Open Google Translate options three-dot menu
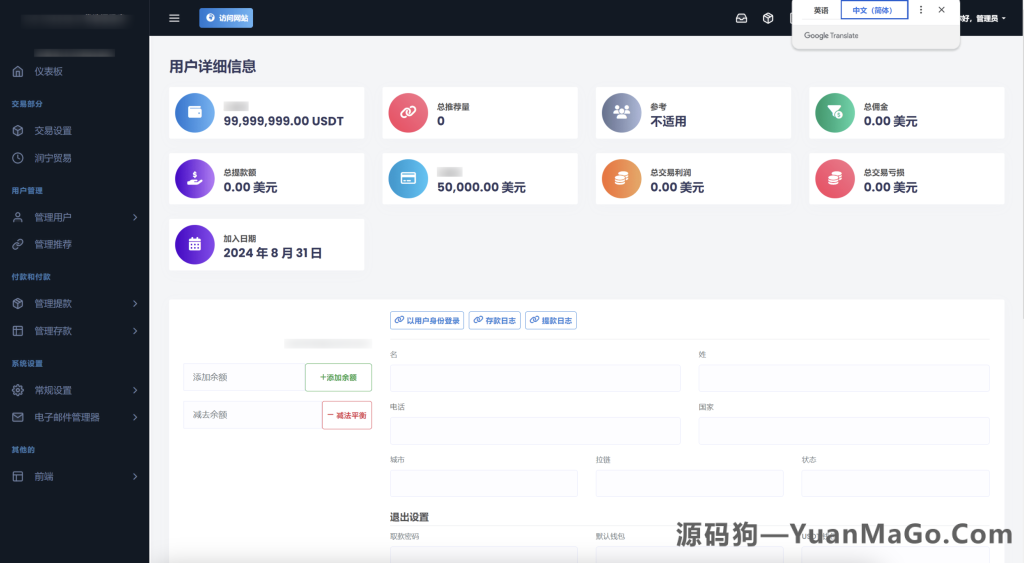This screenshot has width=1024, height=563. click(921, 10)
